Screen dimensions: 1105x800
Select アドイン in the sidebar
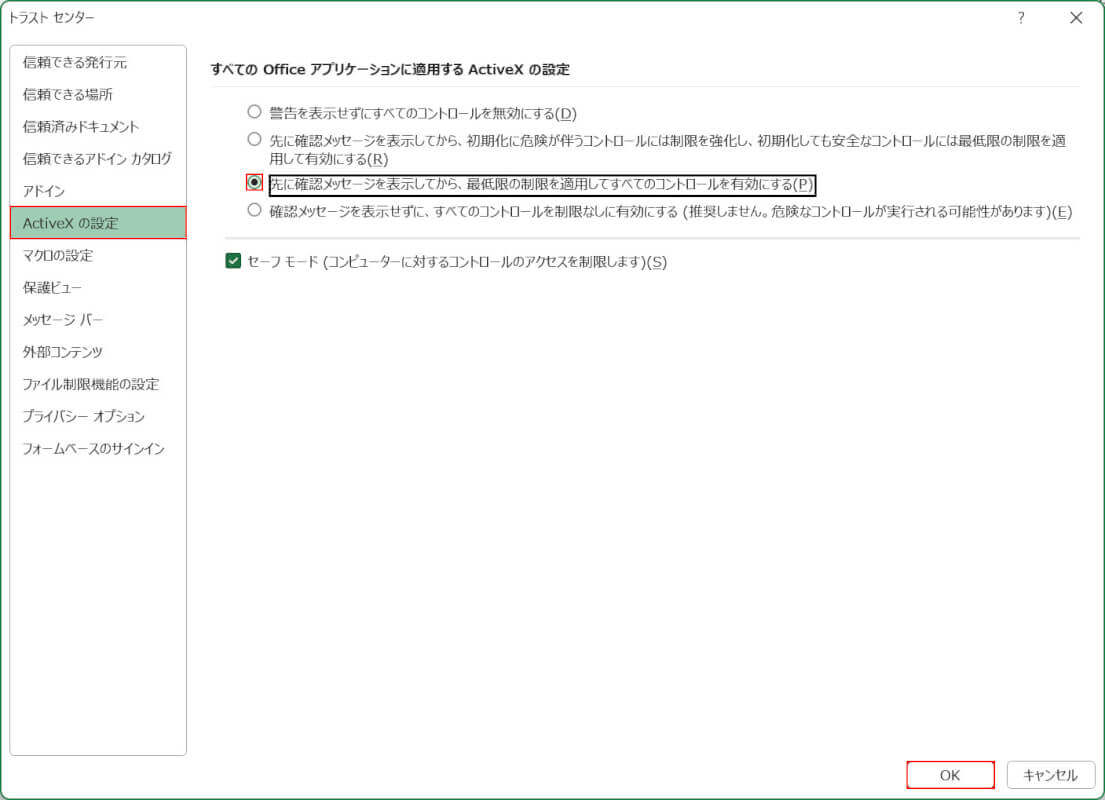(44, 191)
